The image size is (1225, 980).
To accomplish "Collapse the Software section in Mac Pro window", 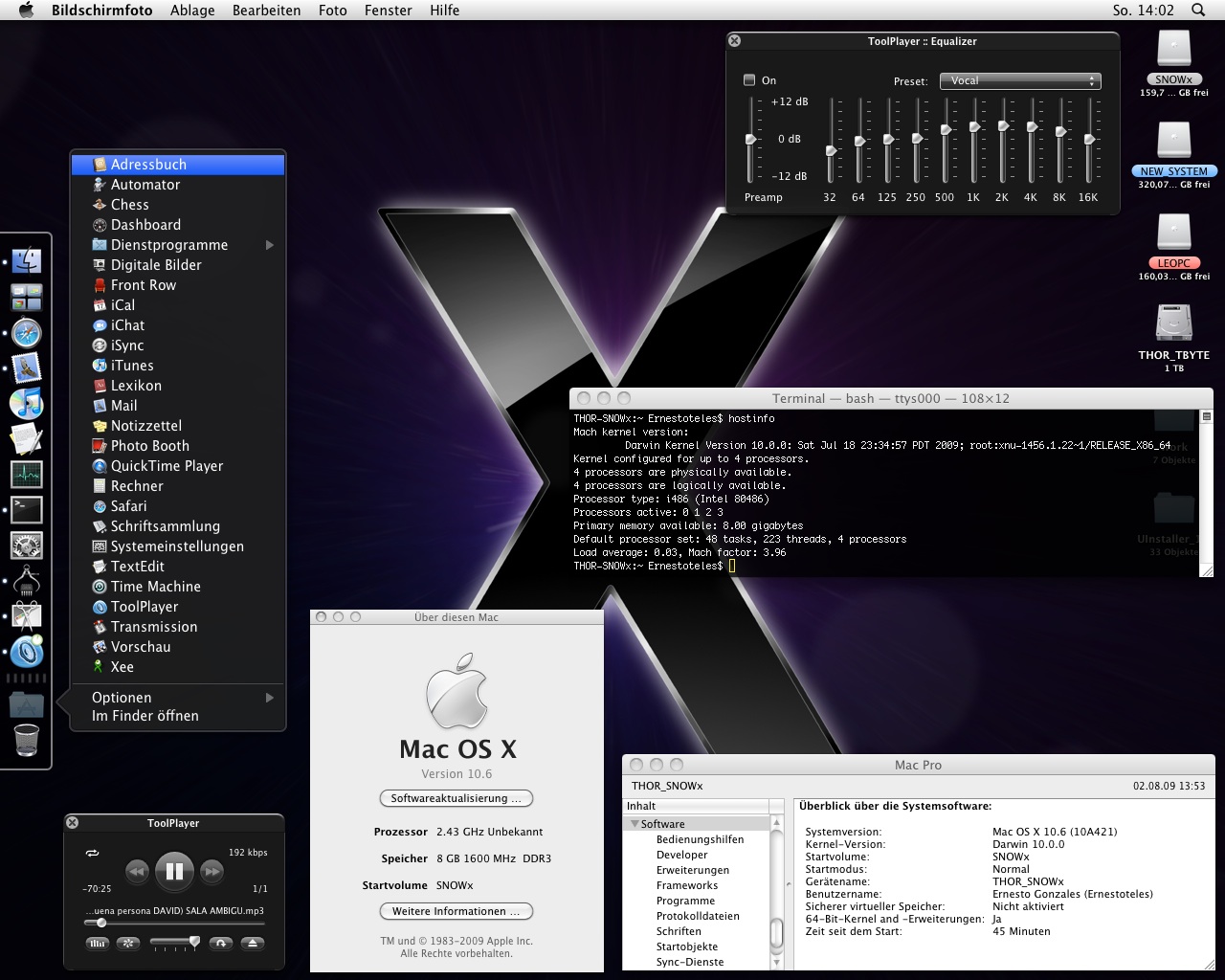I will [634, 824].
